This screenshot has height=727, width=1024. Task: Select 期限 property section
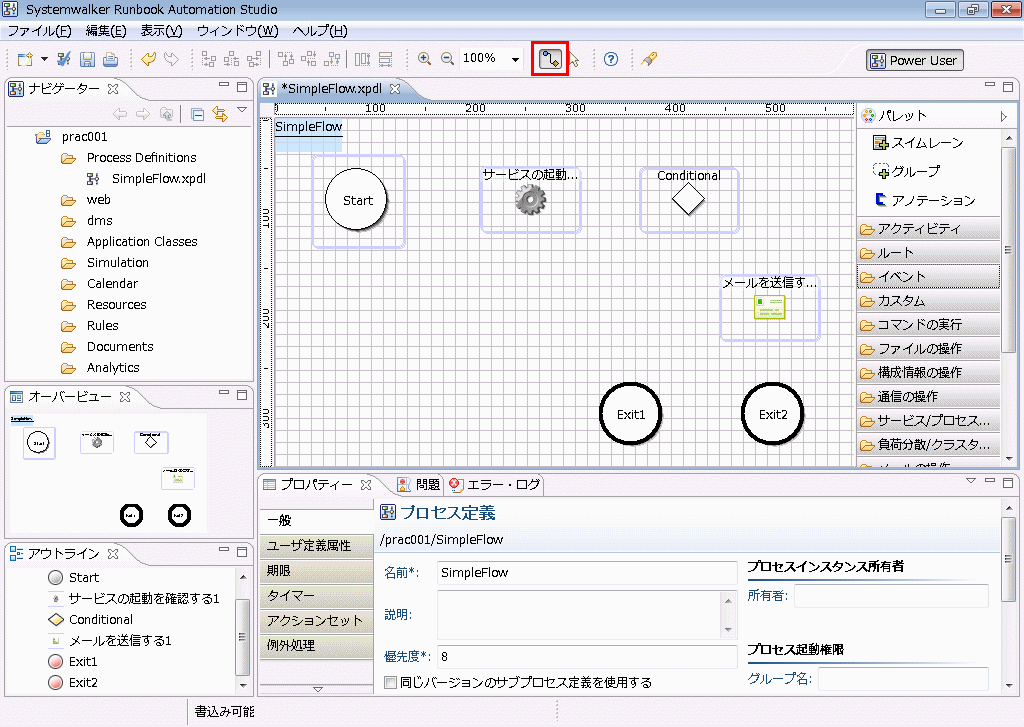pyautogui.click(x=317, y=570)
